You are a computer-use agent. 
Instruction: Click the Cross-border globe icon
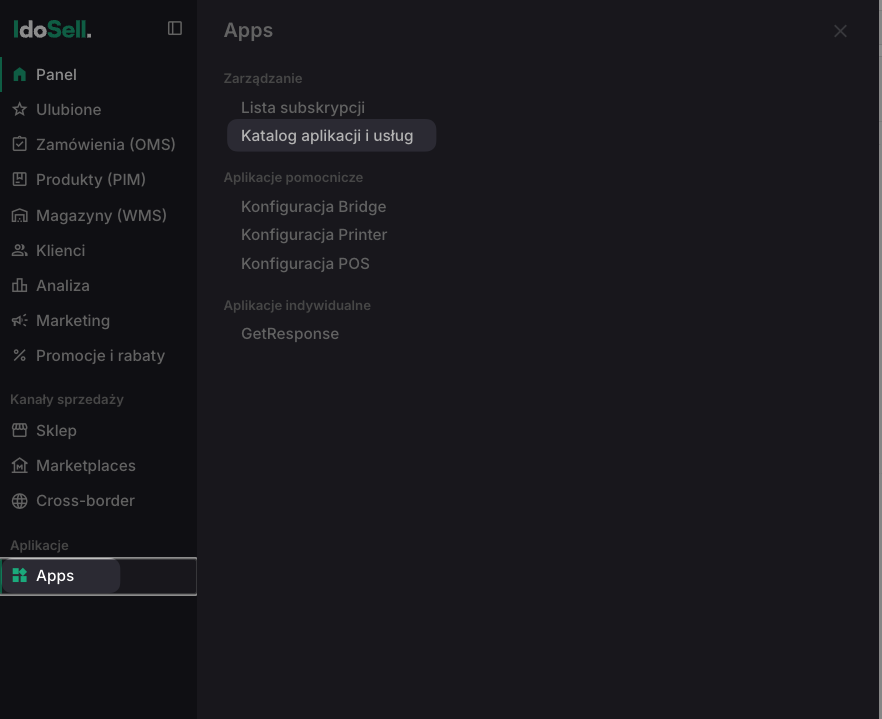click(x=20, y=500)
